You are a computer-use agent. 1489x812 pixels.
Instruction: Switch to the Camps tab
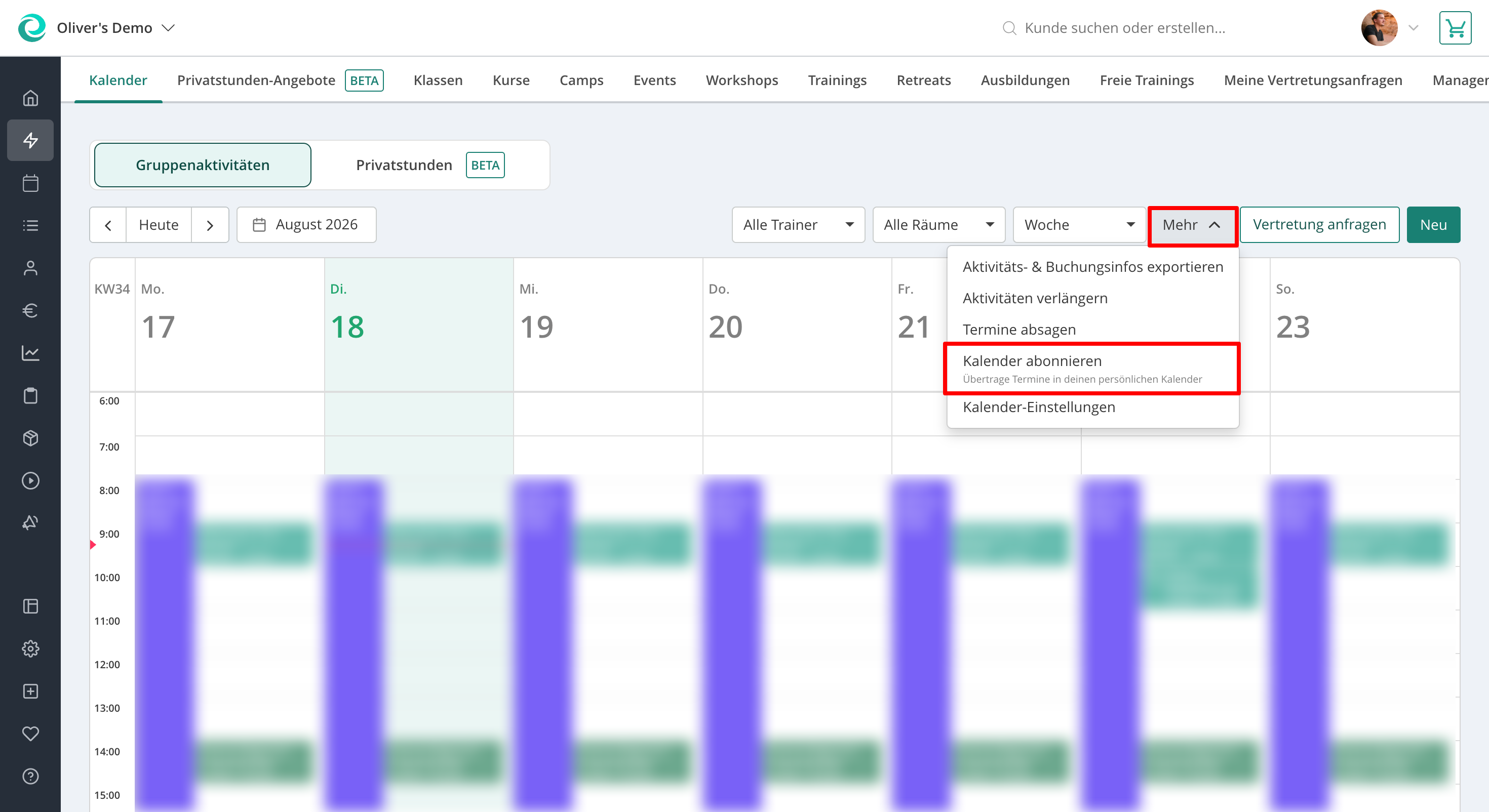click(581, 80)
